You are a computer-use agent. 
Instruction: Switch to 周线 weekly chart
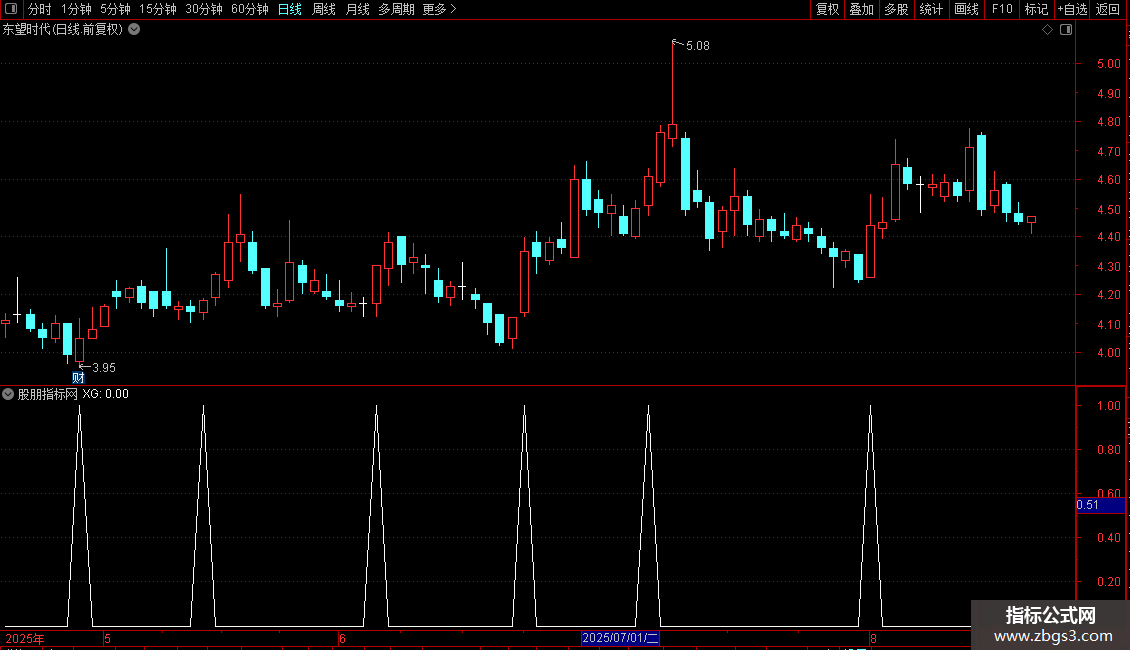pyautogui.click(x=324, y=9)
